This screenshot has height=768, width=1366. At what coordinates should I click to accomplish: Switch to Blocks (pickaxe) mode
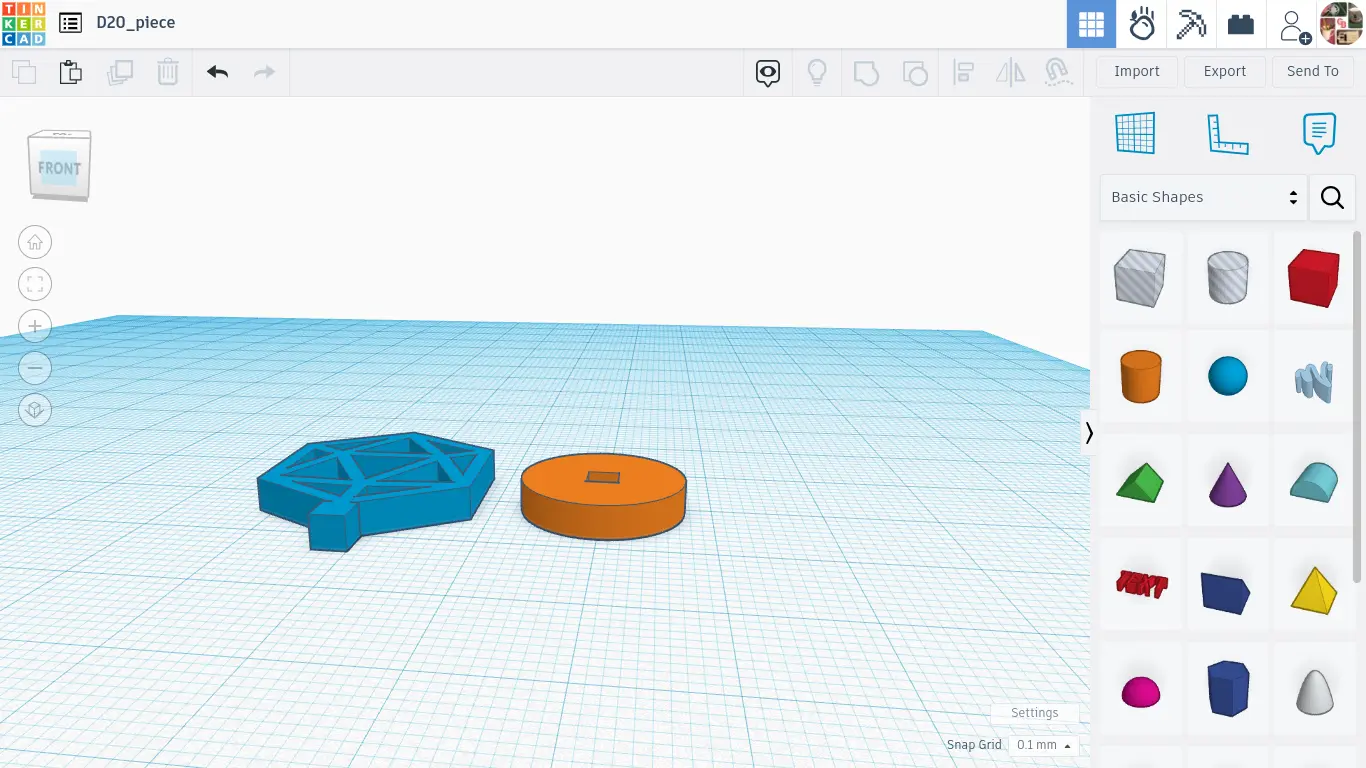point(1191,24)
